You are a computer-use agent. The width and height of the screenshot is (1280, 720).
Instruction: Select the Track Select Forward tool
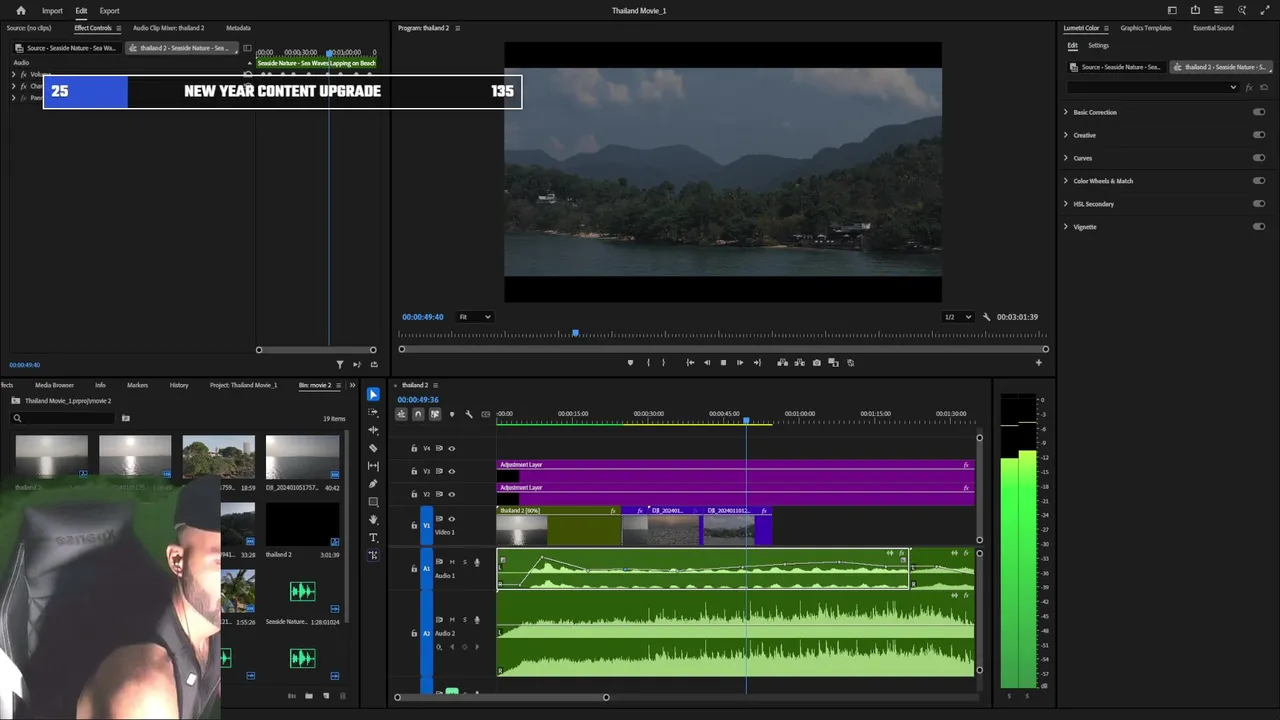[x=373, y=412]
